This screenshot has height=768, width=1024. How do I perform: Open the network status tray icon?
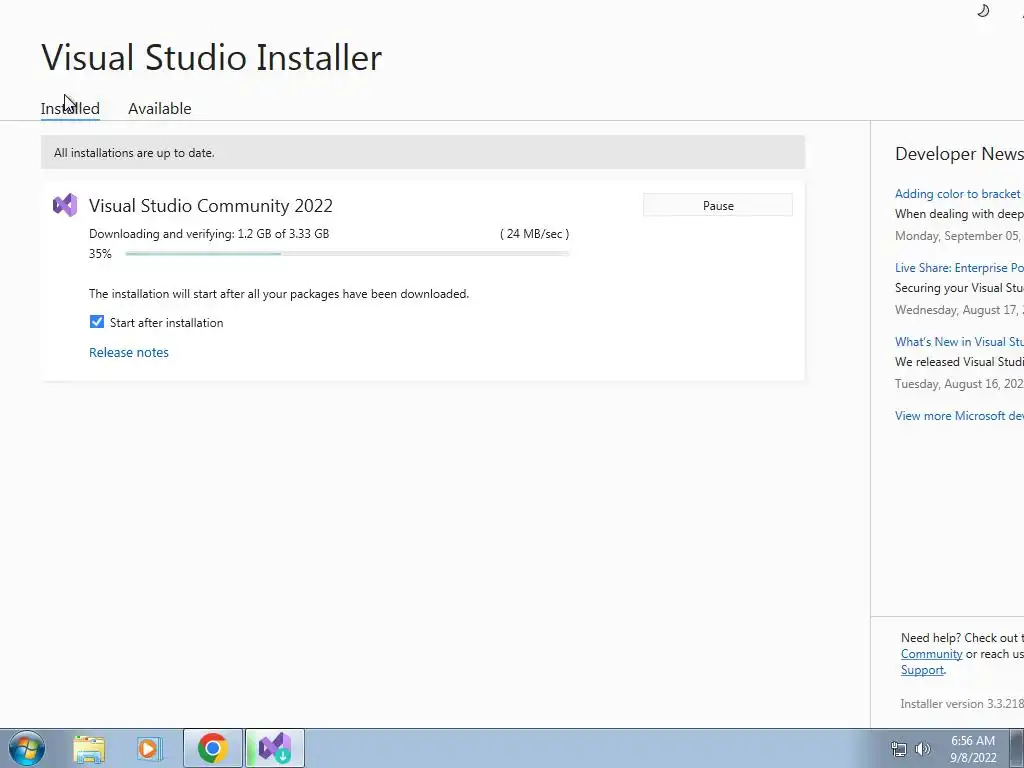[899, 749]
